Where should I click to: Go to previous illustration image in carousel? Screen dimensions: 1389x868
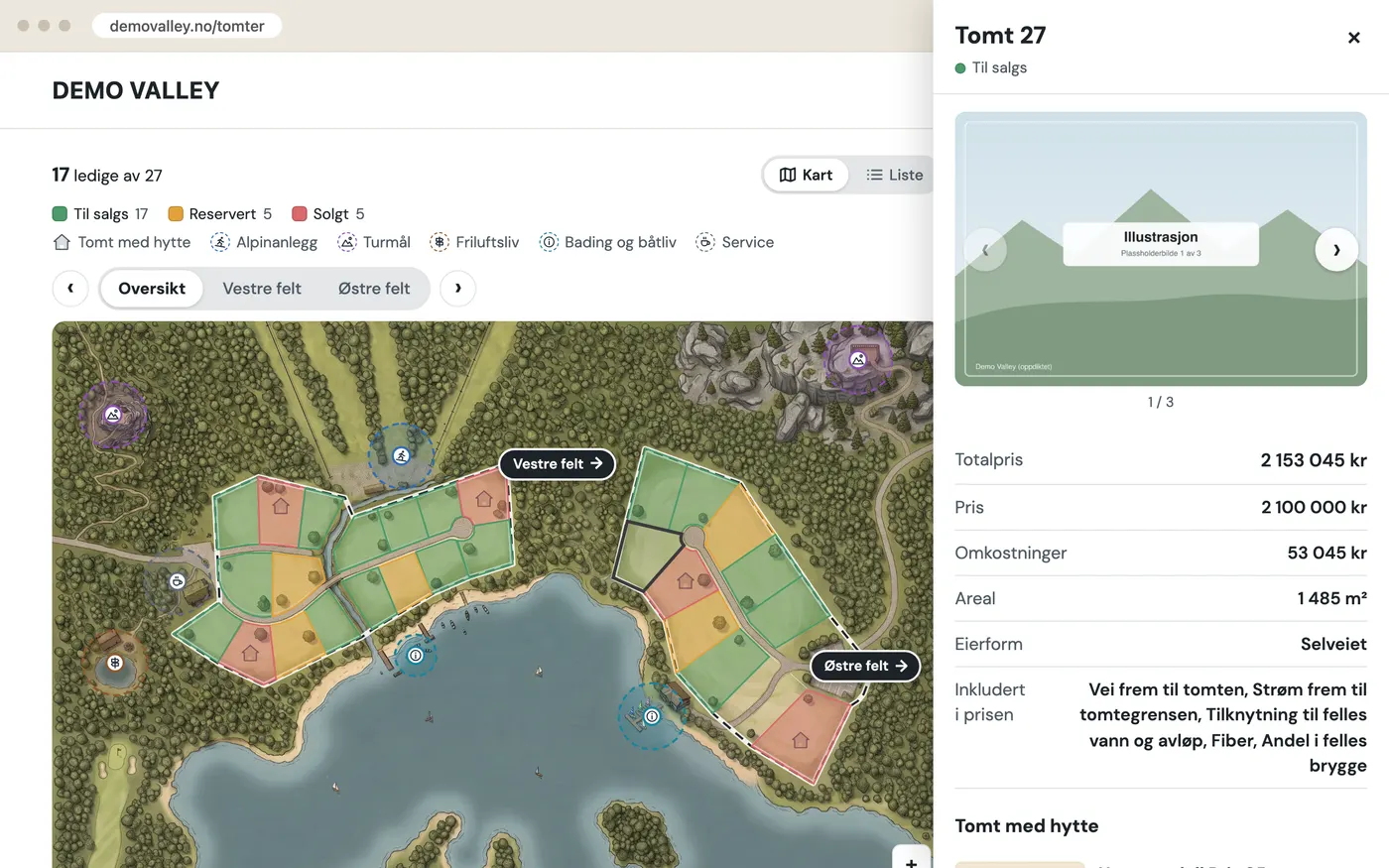pos(985,250)
